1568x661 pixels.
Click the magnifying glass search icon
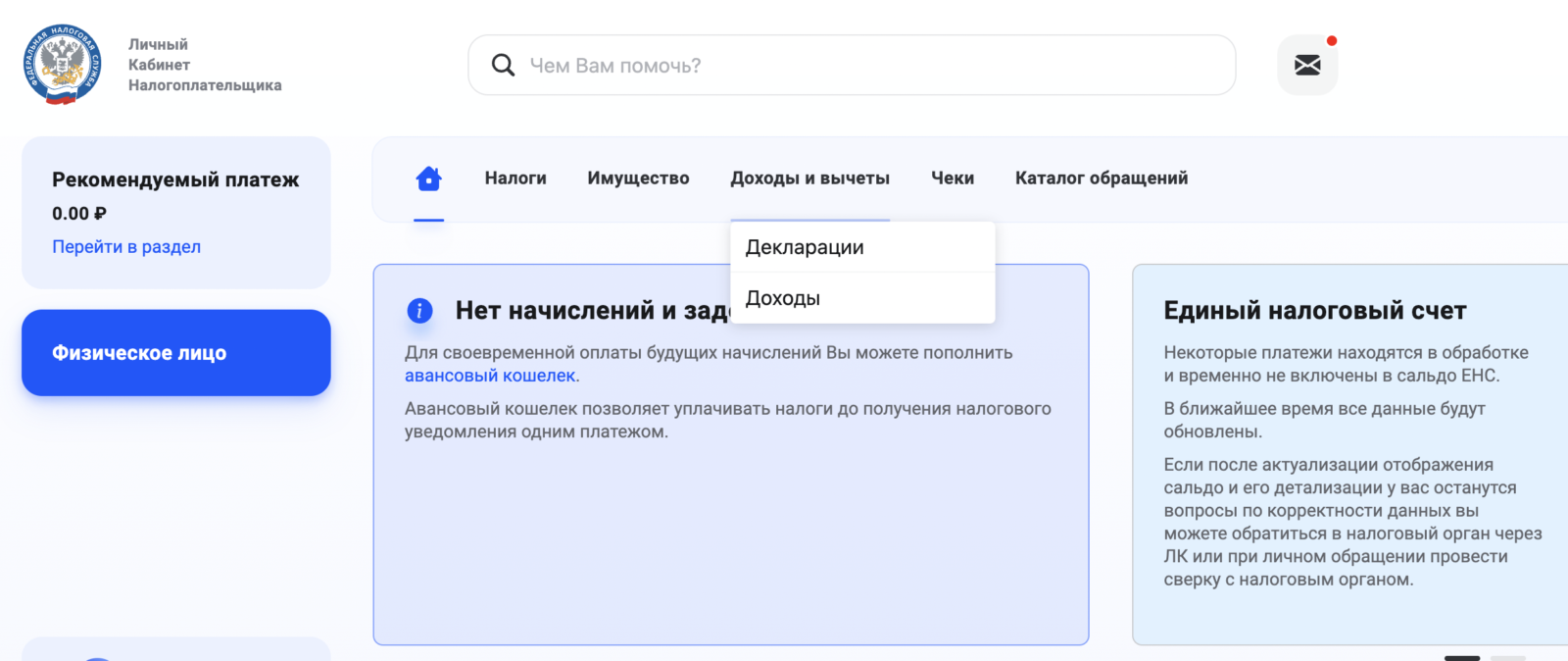coord(503,66)
